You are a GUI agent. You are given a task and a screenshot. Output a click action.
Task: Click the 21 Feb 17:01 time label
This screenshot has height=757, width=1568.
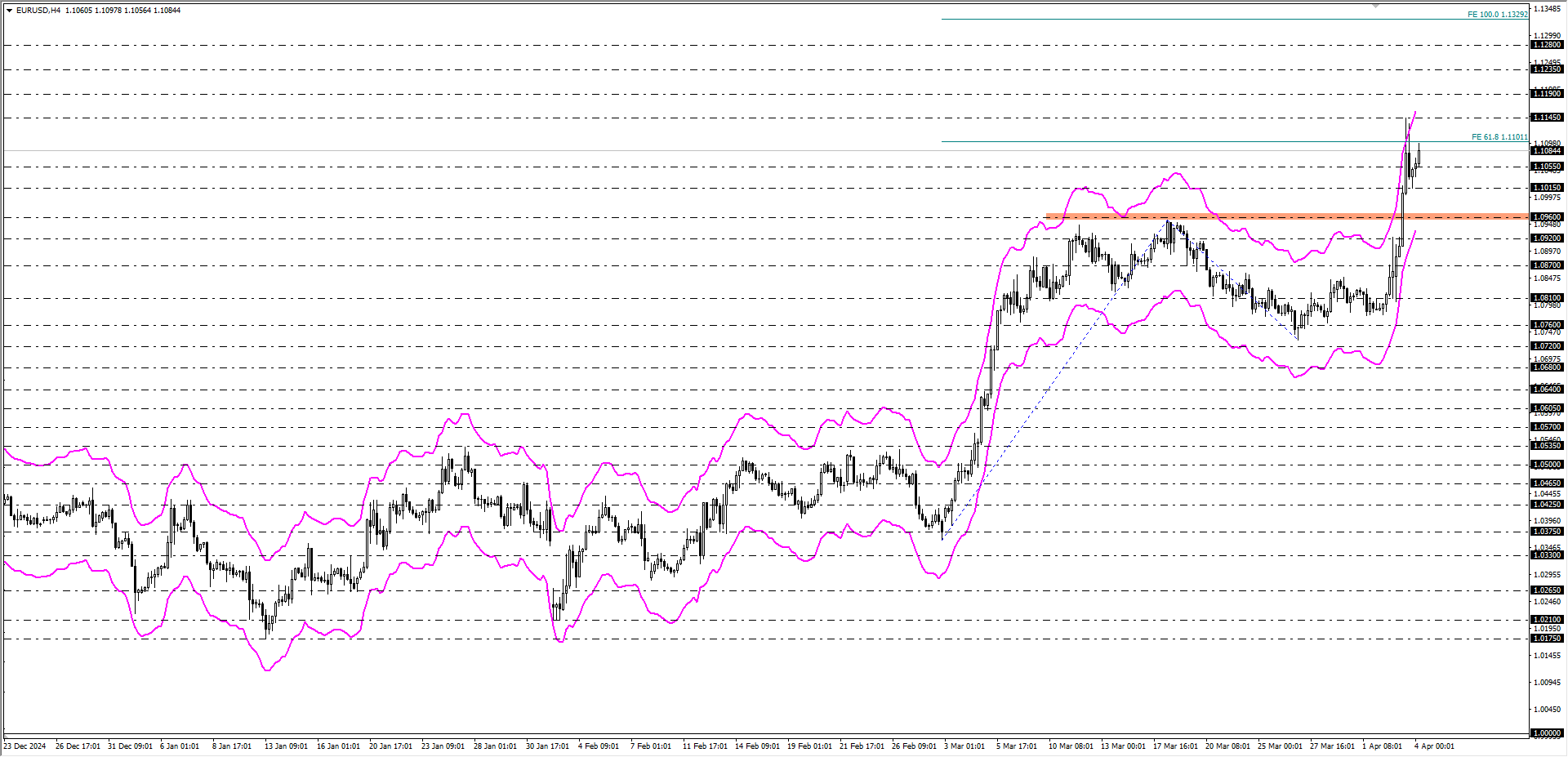(x=862, y=746)
